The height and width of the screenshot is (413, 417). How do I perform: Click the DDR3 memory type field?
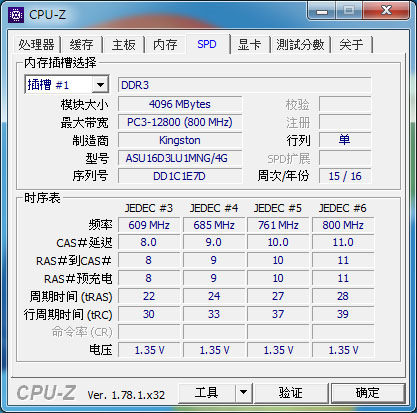click(x=244, y=85)
